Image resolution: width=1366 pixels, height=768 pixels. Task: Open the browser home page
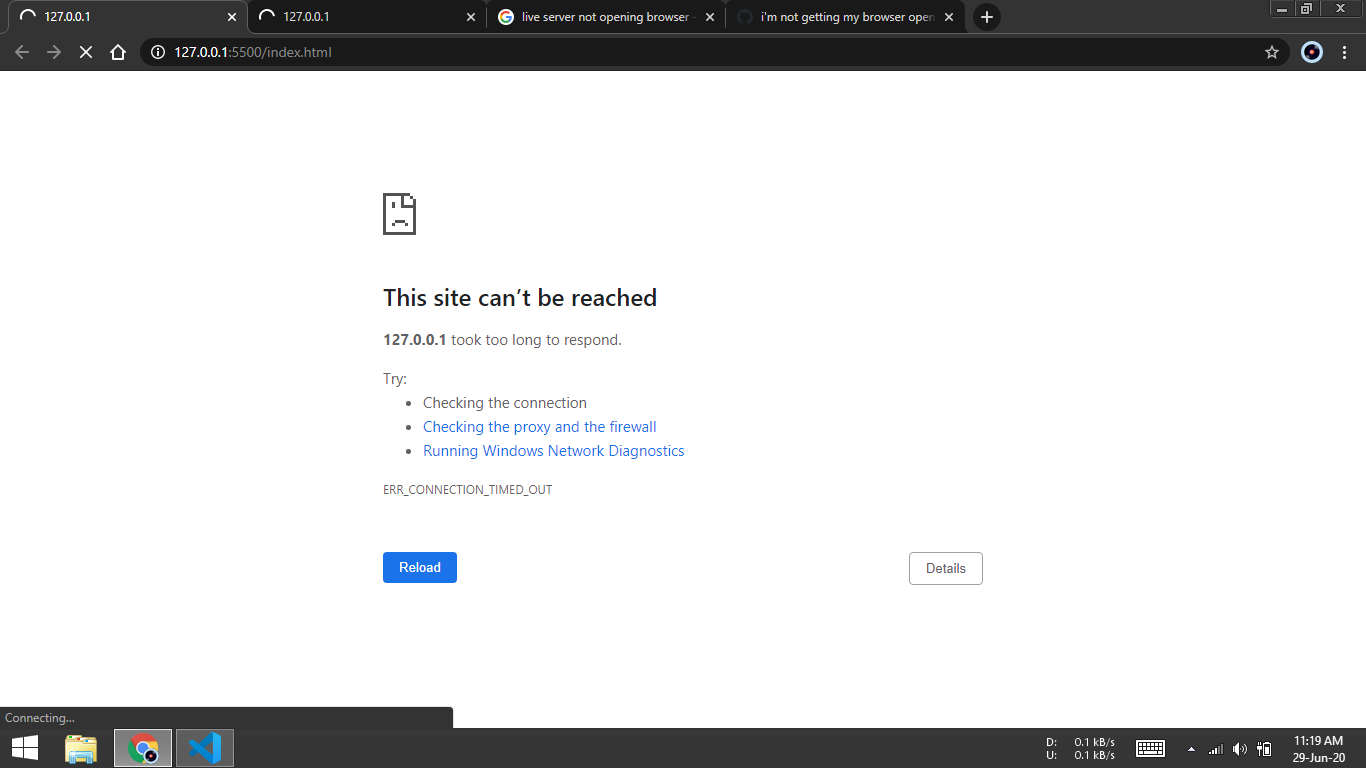pos(118,52)
